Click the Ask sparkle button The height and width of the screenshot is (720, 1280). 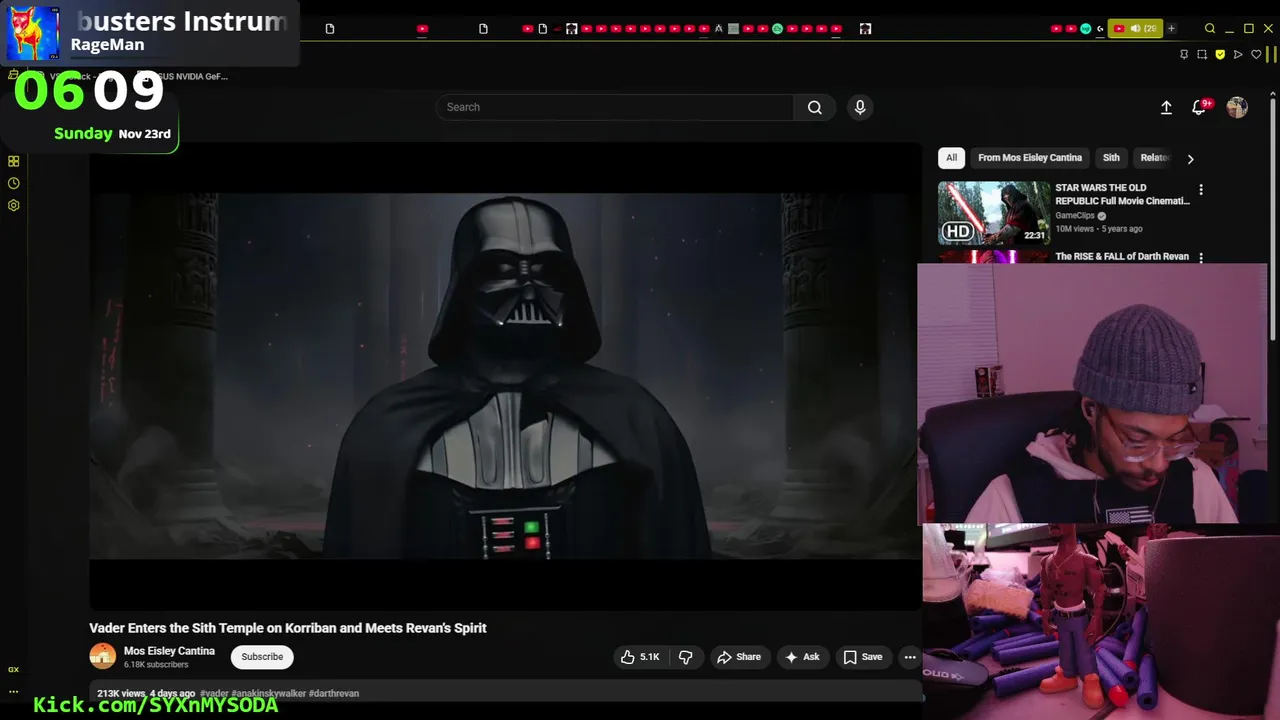click(x=802, y=657)
